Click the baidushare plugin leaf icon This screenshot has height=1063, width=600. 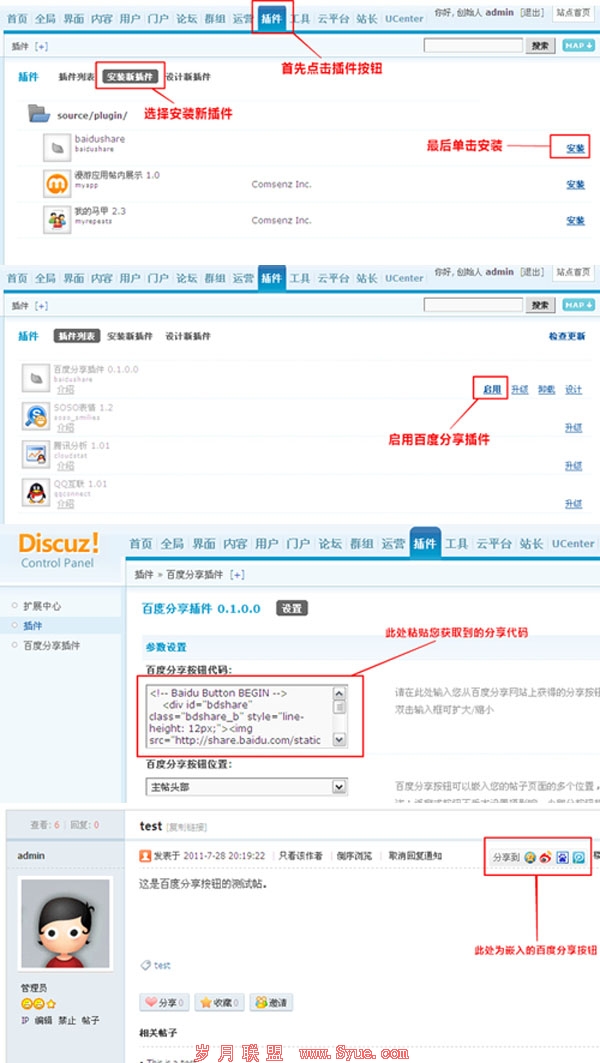tap(58, 148)
